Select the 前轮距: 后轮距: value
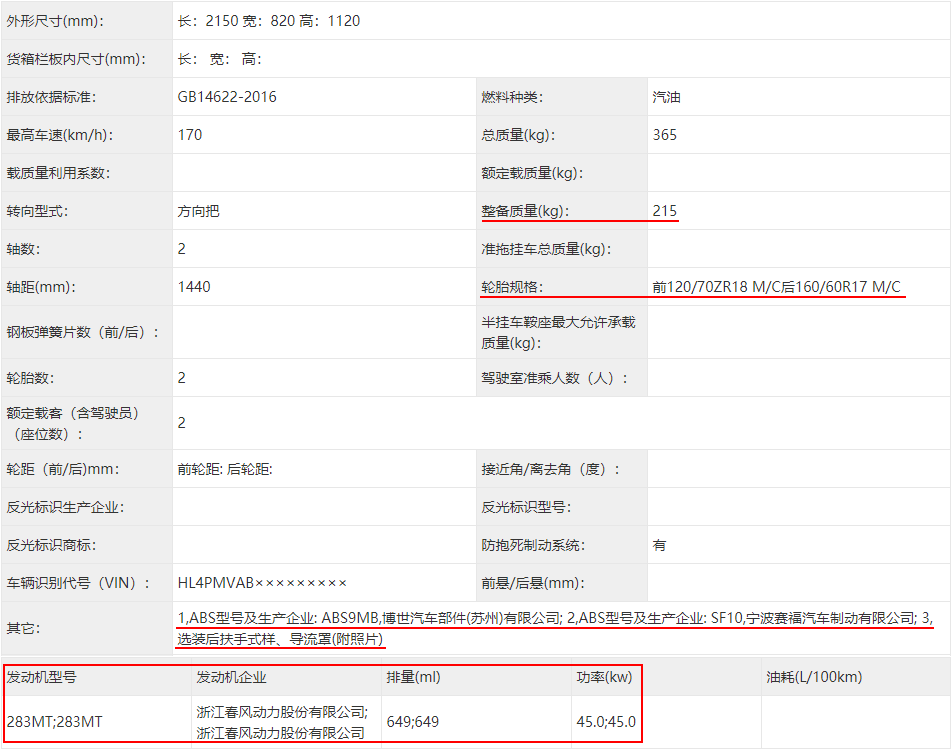This screenshot has width=952, height=750. point(225,469)
